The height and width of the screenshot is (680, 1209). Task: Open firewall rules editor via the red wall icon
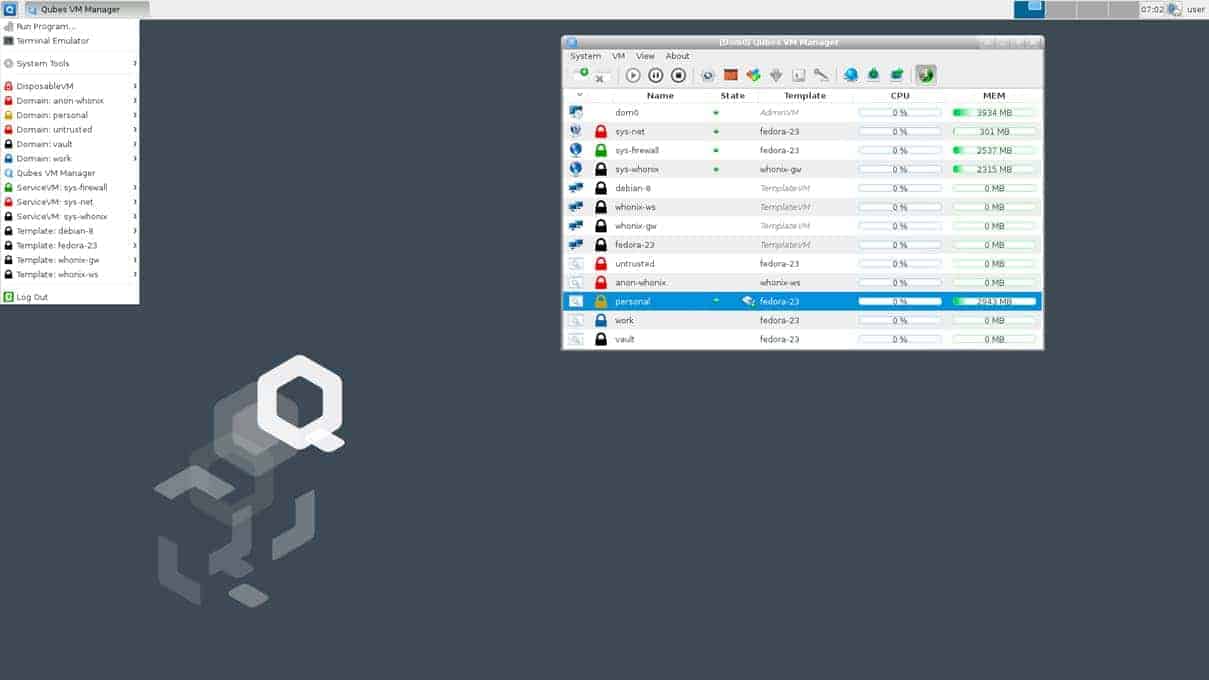[730, 74]
